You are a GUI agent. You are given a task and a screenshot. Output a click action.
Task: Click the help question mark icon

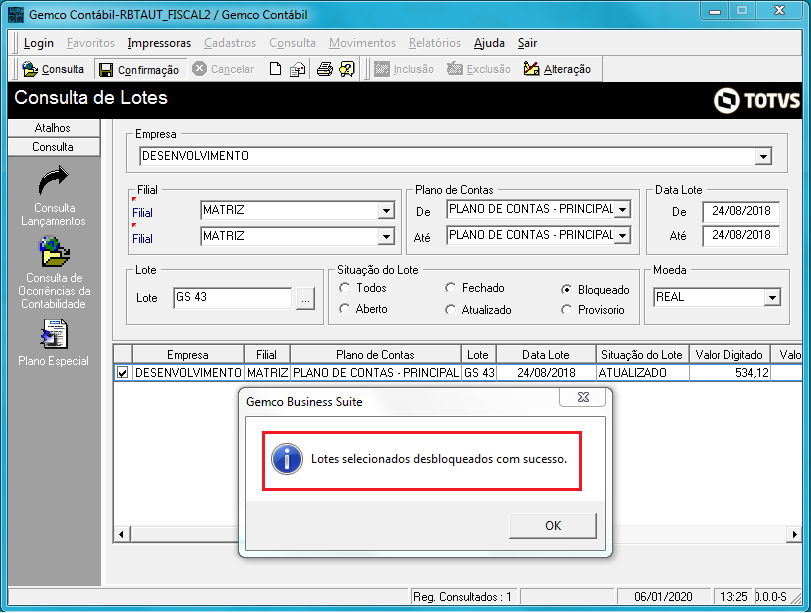[347, 69]
